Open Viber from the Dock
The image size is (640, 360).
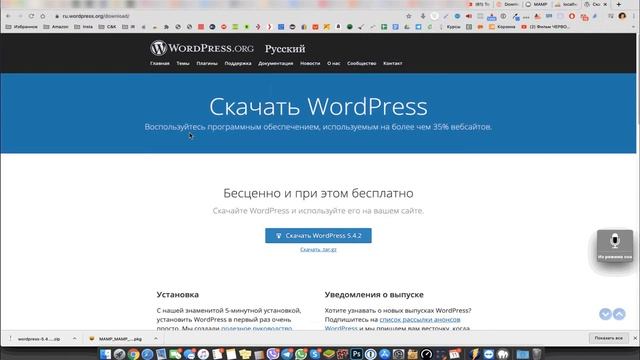pyautogui.click(x=273, y=354)
